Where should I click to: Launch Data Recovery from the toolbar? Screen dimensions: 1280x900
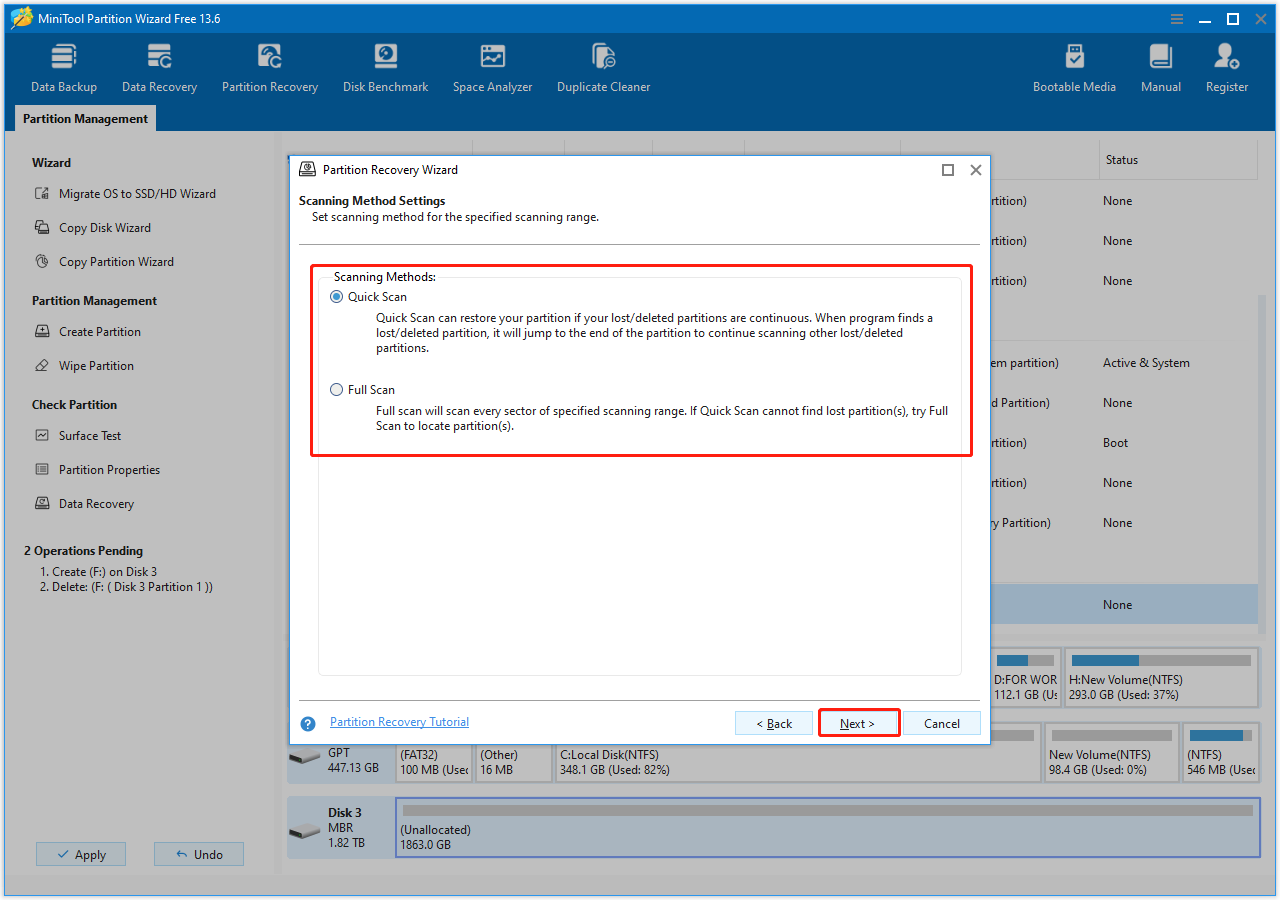pyautogui.click(x=159, y=66)
